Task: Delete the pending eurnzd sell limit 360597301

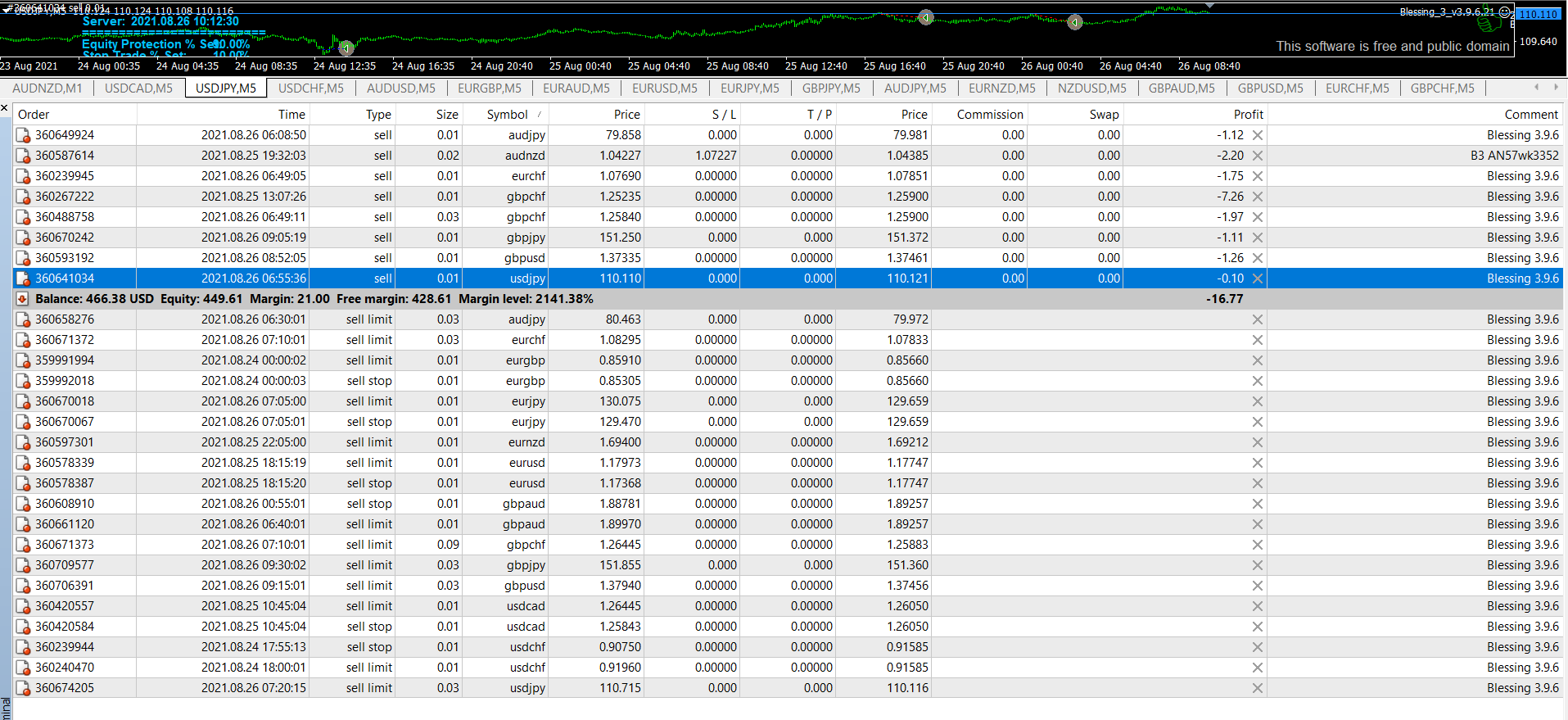Action: coord(1258,442)
